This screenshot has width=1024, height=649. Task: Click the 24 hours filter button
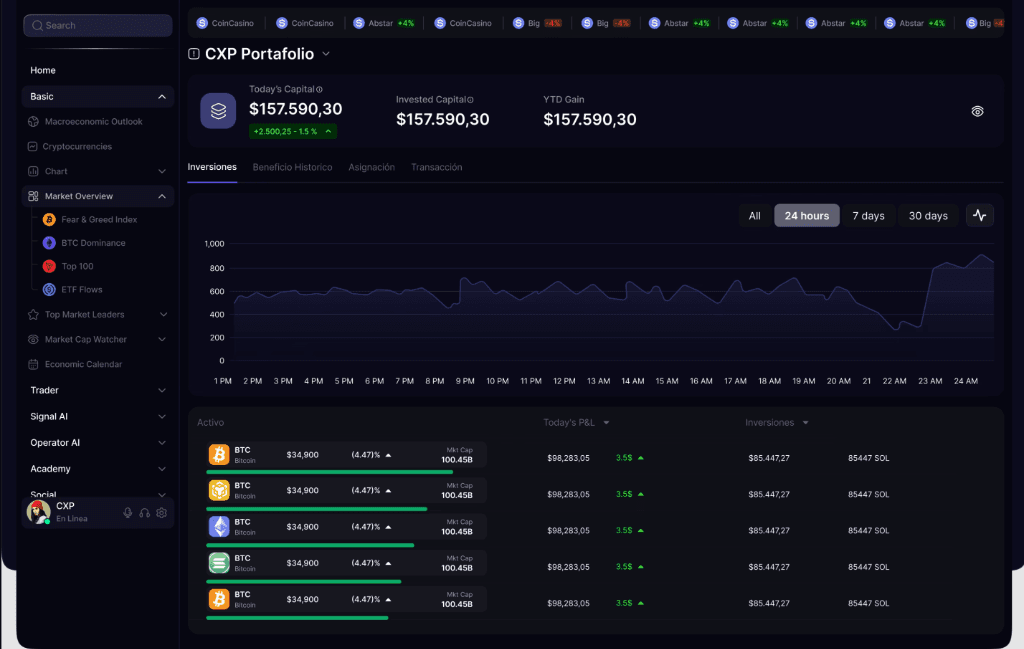[x=806, y=215]
